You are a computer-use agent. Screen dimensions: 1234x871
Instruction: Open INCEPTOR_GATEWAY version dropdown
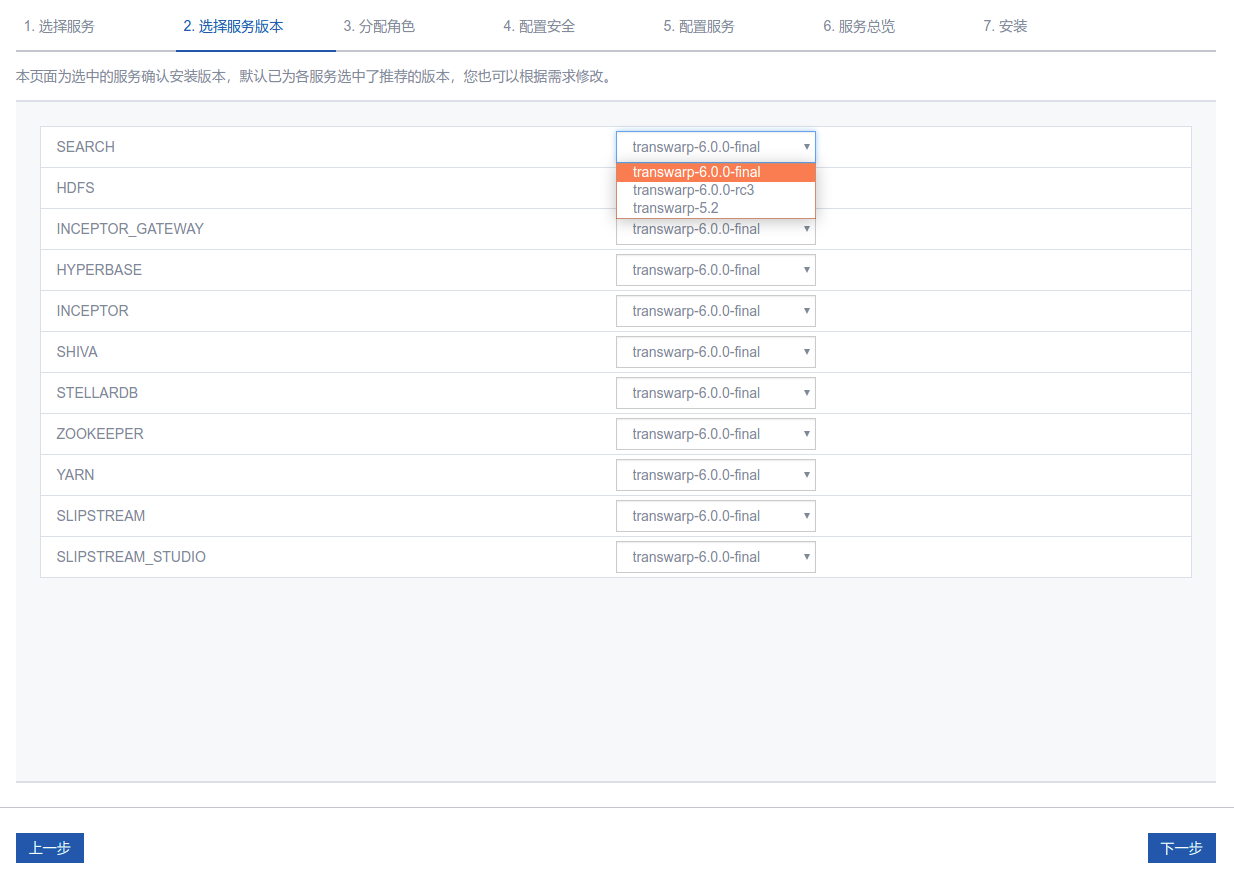coord(716,231)
